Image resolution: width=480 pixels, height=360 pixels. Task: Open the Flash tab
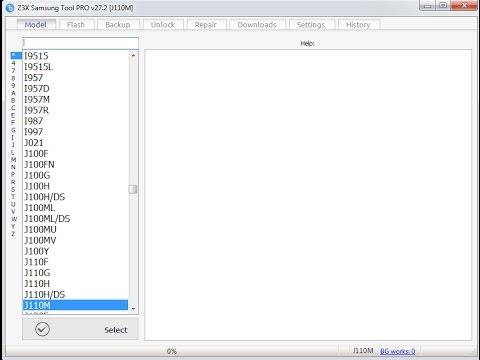pyautogui.click(x=76, y=25)
